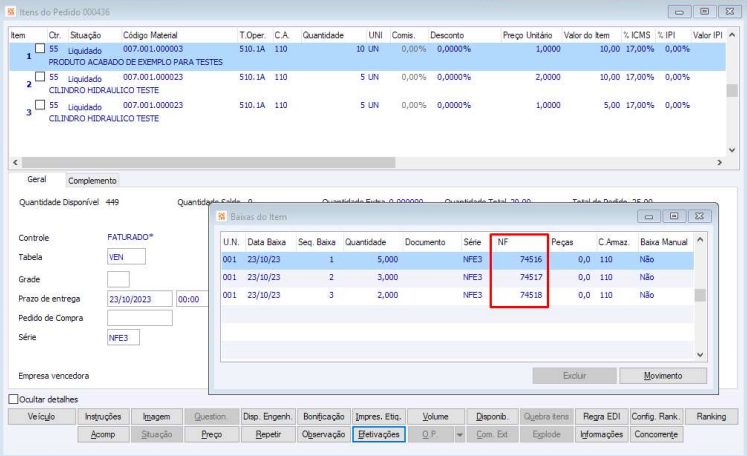Open Informações
The image size is (747, 456).
[602, 435]
